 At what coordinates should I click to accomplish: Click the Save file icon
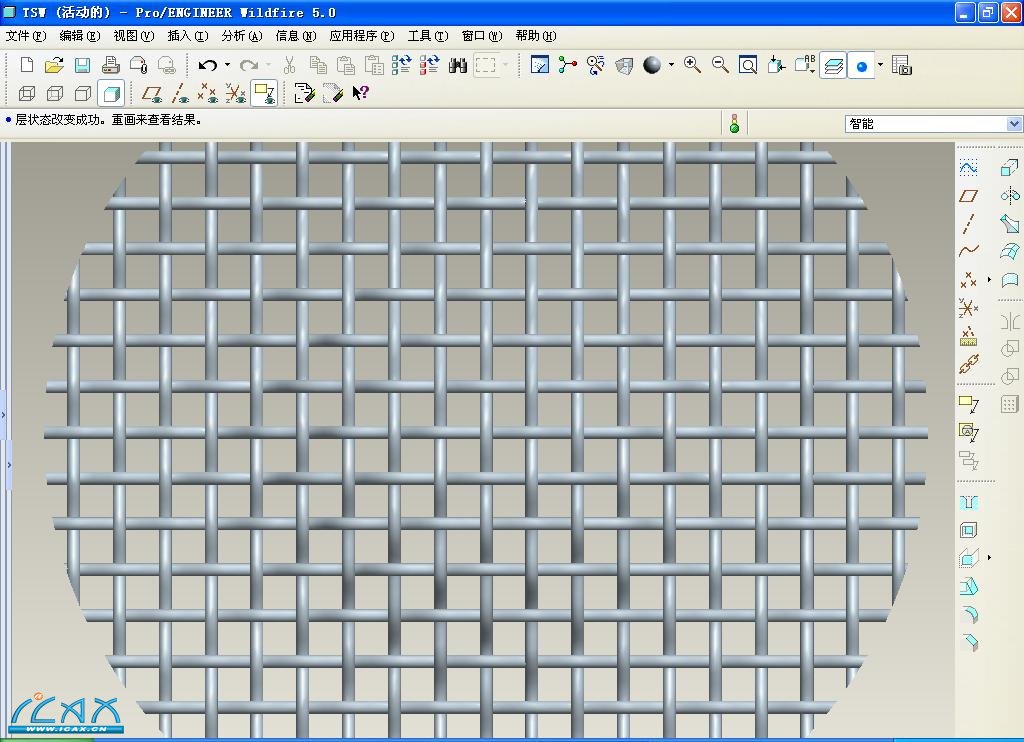(82, 65)
